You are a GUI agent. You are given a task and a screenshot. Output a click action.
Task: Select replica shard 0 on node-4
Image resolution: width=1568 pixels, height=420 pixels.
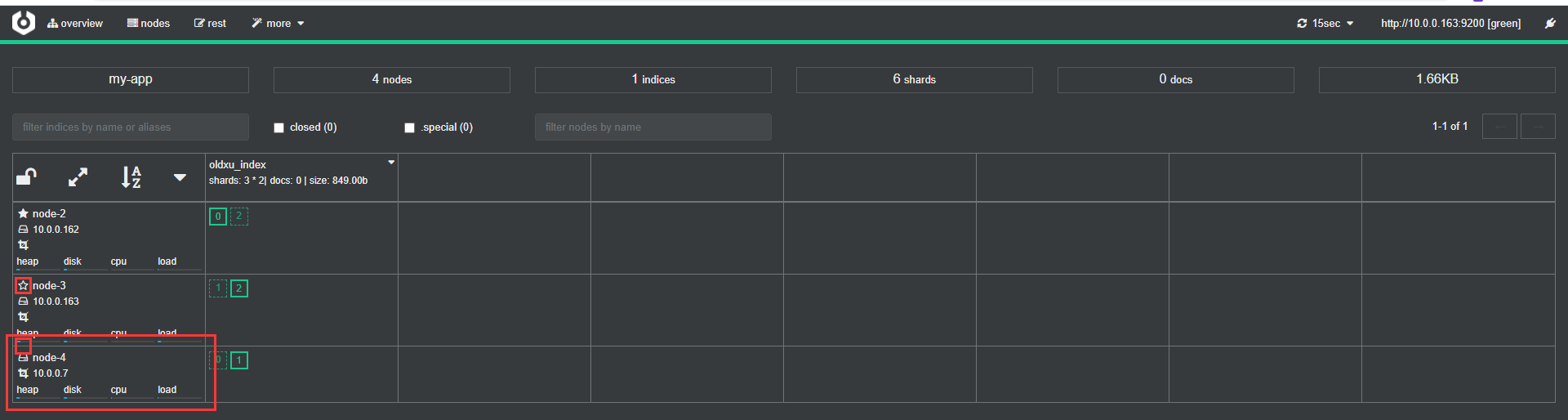[218, 360]
